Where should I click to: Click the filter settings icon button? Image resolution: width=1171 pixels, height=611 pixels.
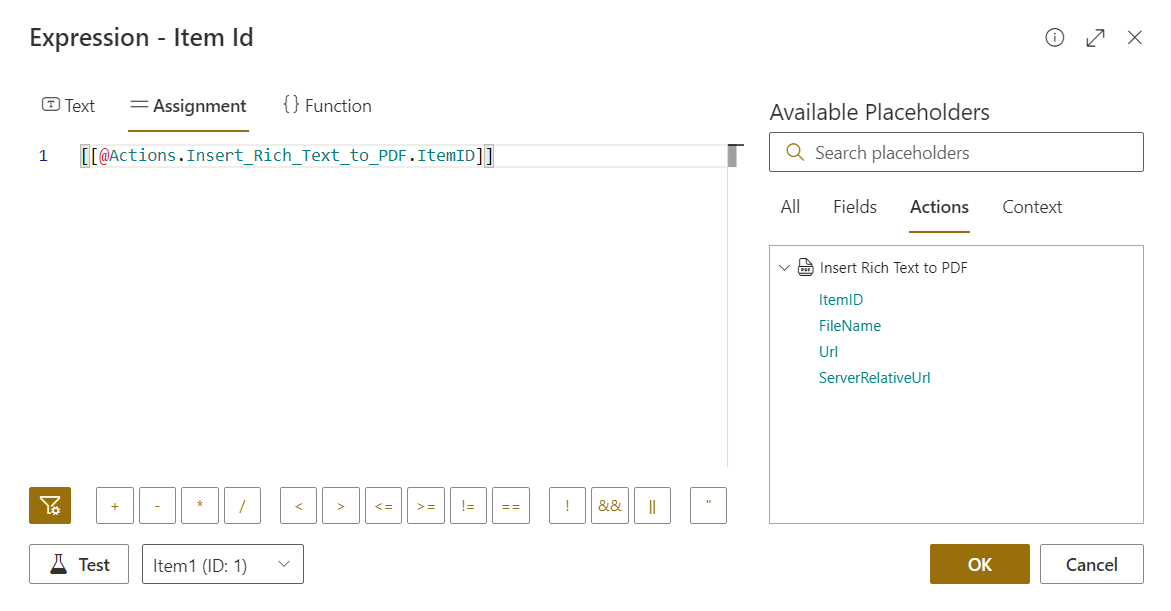[50, 506]
